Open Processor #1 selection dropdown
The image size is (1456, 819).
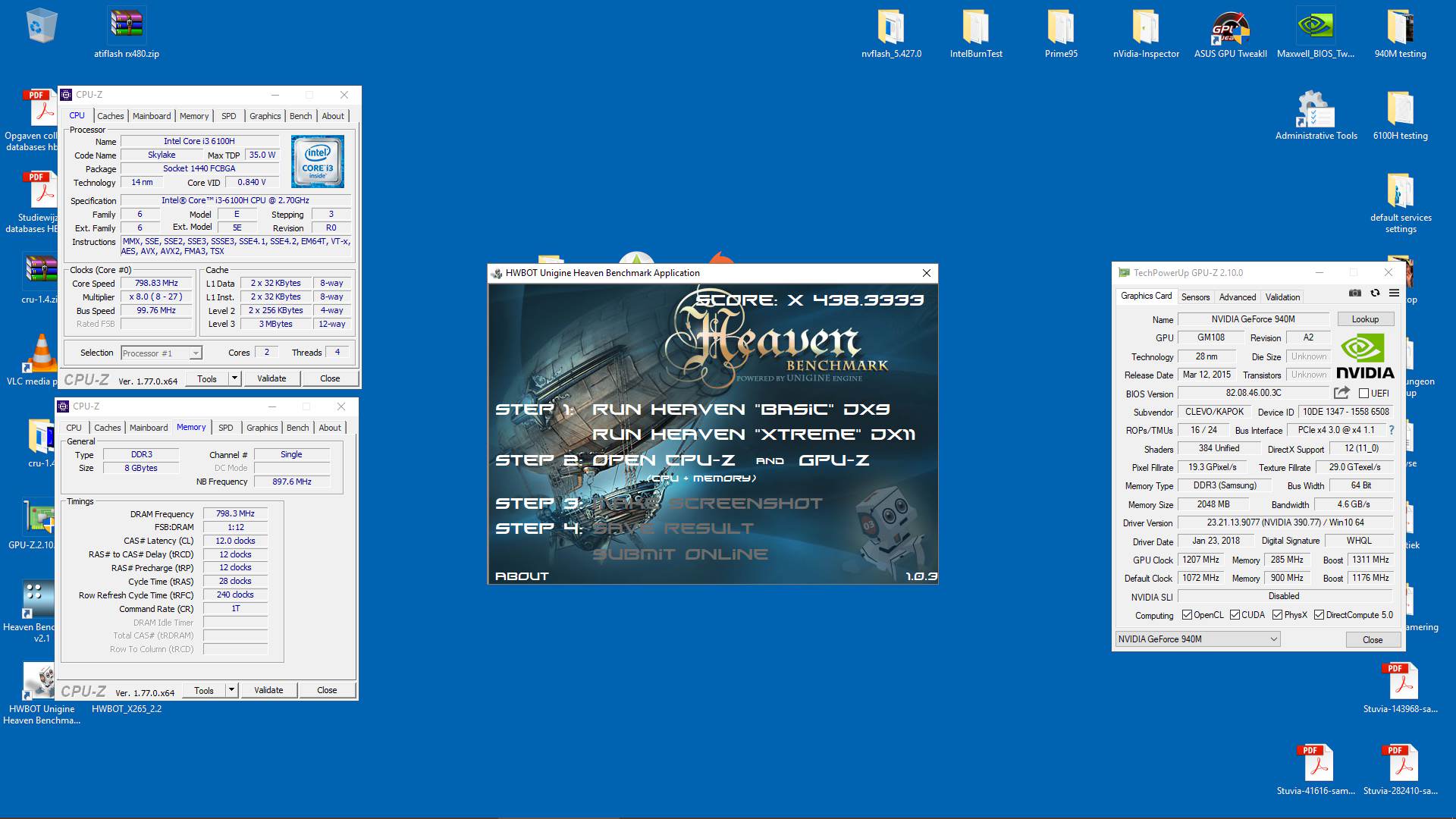pyautogui.click(x=161, y=353)
